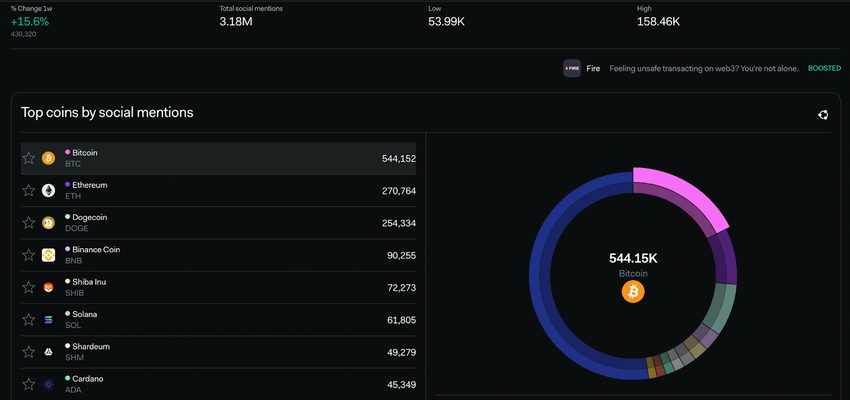The width and height of the screenshot is (850, 400).
Task: Favorite Cardano with its star icon
Action: click(x=29, y=384)
